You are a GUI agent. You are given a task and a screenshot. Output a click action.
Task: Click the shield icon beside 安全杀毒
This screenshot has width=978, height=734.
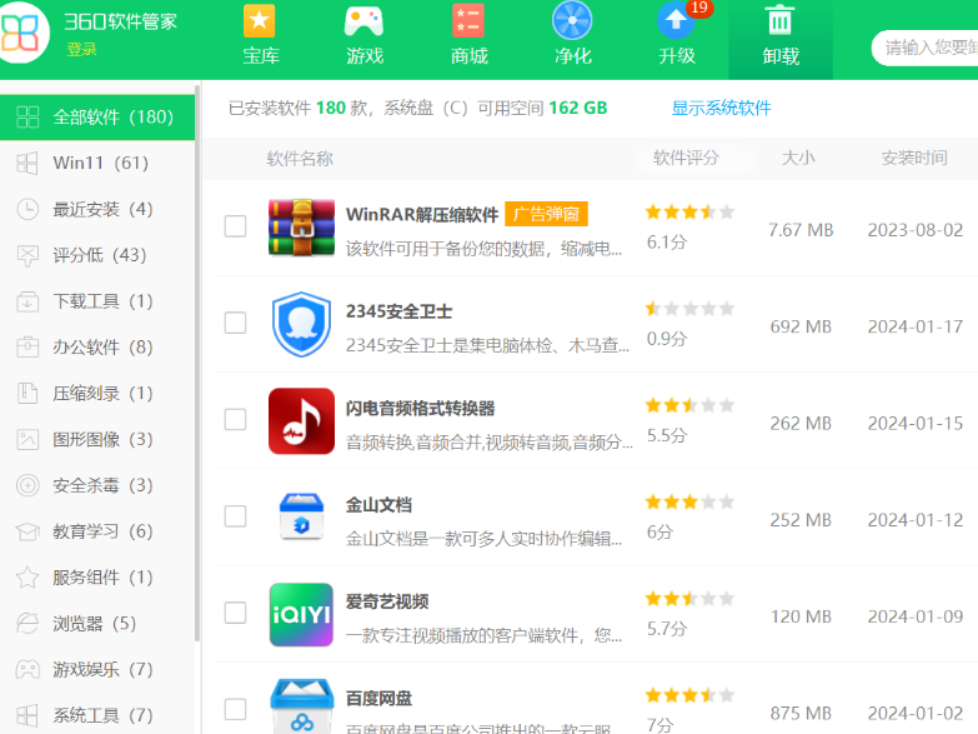click(27, 485)
